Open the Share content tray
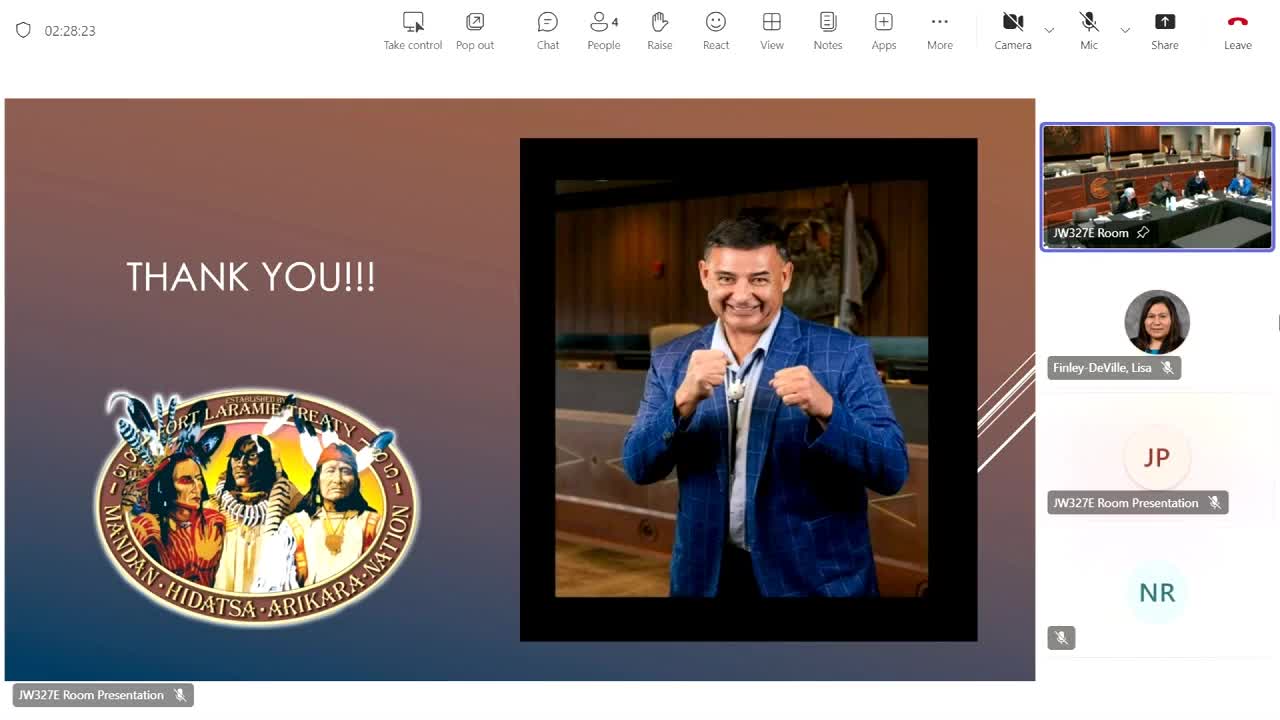The height and width of the screenshot is (720, 1280). pyautogui.click(x=1164, y=30)
